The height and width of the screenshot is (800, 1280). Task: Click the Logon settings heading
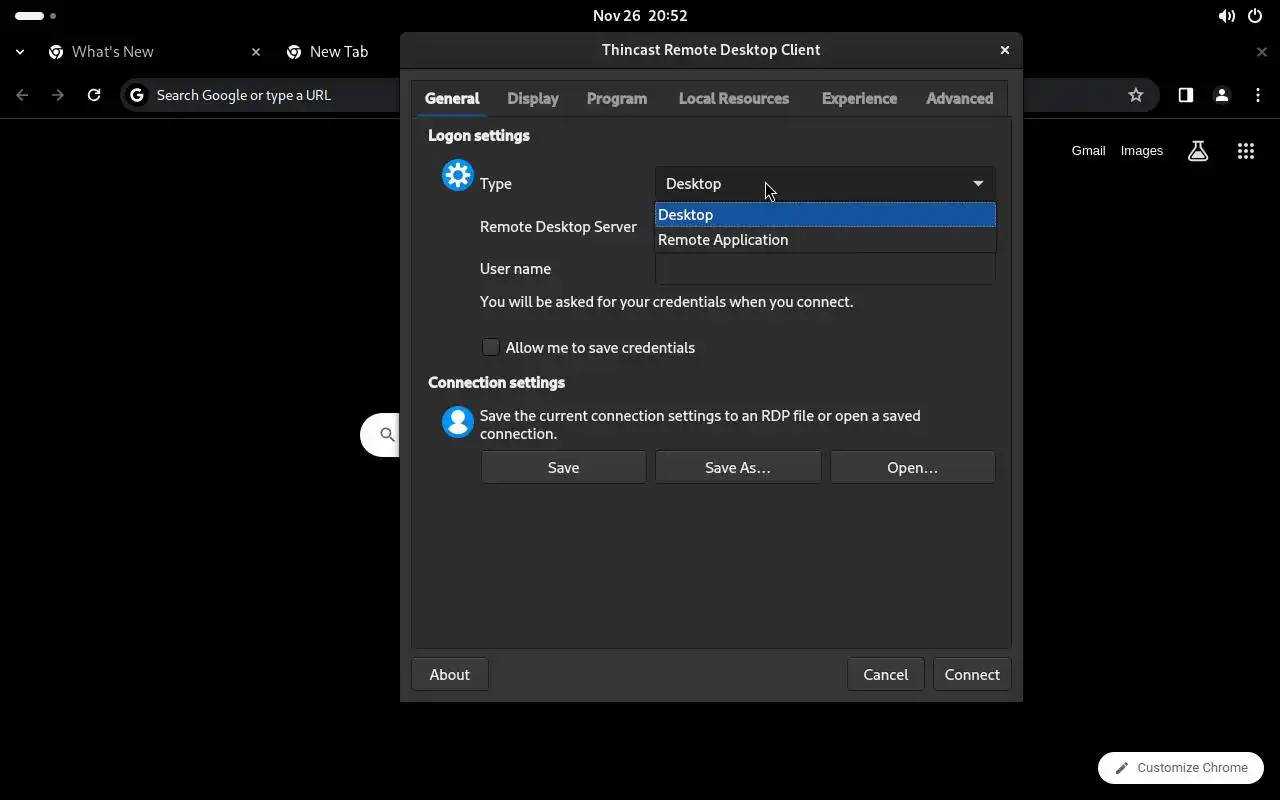coord(479,136)
